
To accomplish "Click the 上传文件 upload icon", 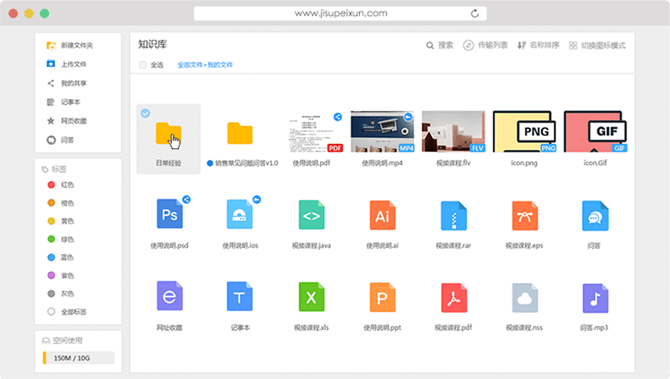I will click(51, 64).
